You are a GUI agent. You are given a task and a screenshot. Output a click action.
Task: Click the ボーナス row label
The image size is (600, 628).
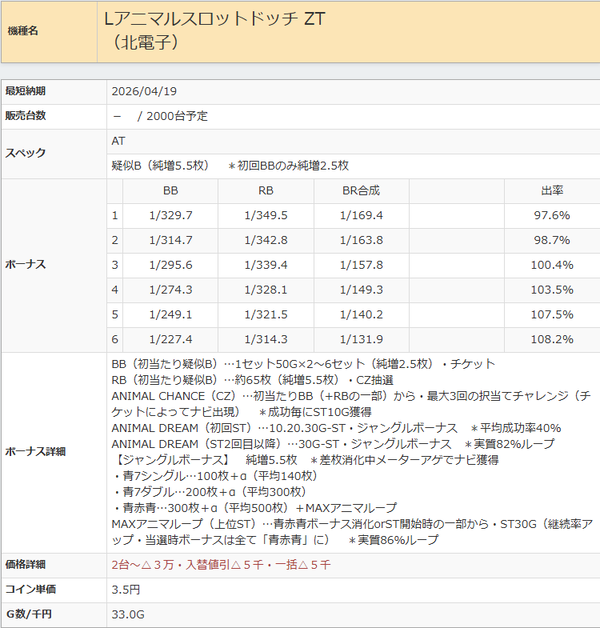tap(25, 264)
